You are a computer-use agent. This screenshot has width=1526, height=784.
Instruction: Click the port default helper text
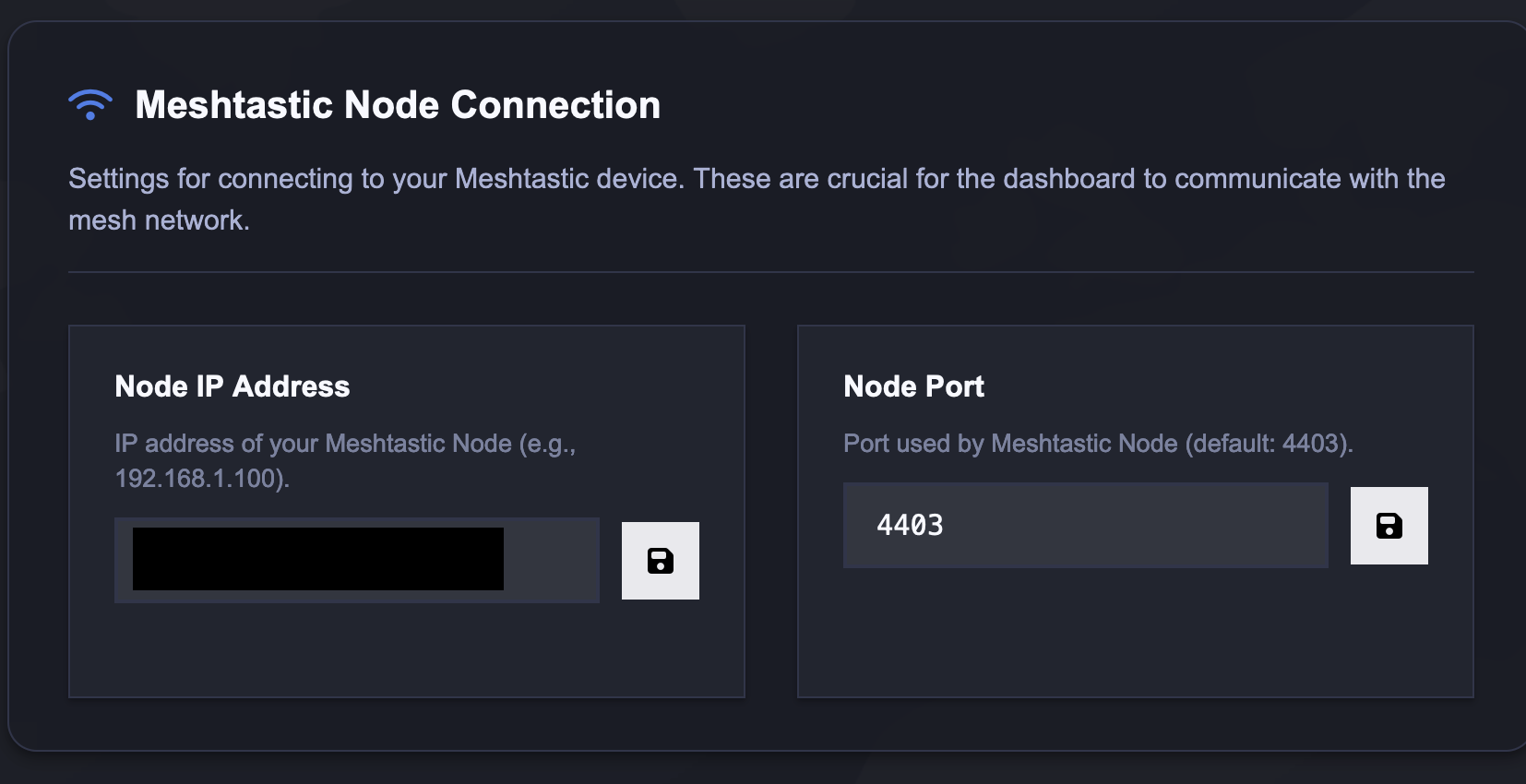pyautogui.click(x=1098, y=444)
